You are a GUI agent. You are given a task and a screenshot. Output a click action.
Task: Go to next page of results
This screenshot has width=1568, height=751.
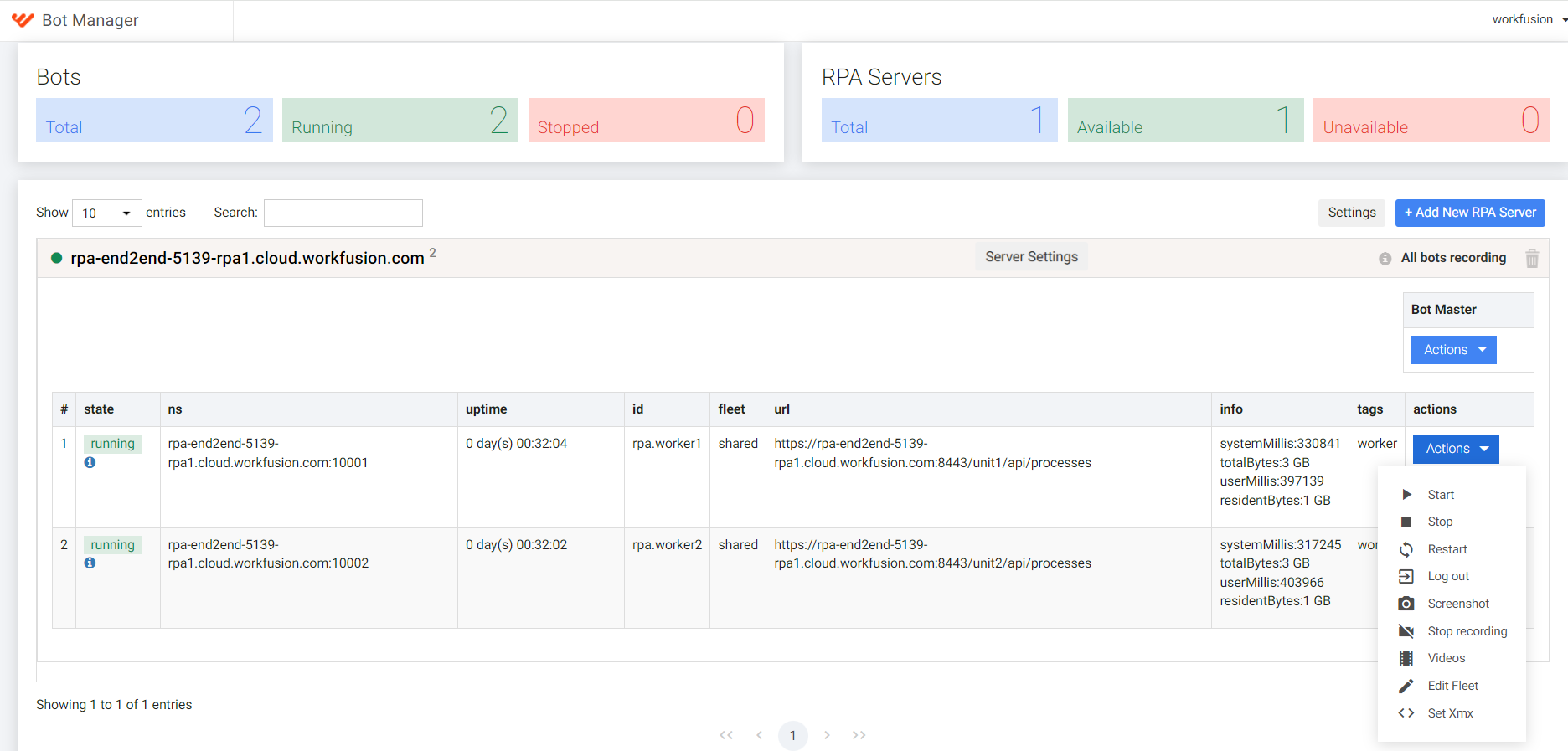click(827, 735)
